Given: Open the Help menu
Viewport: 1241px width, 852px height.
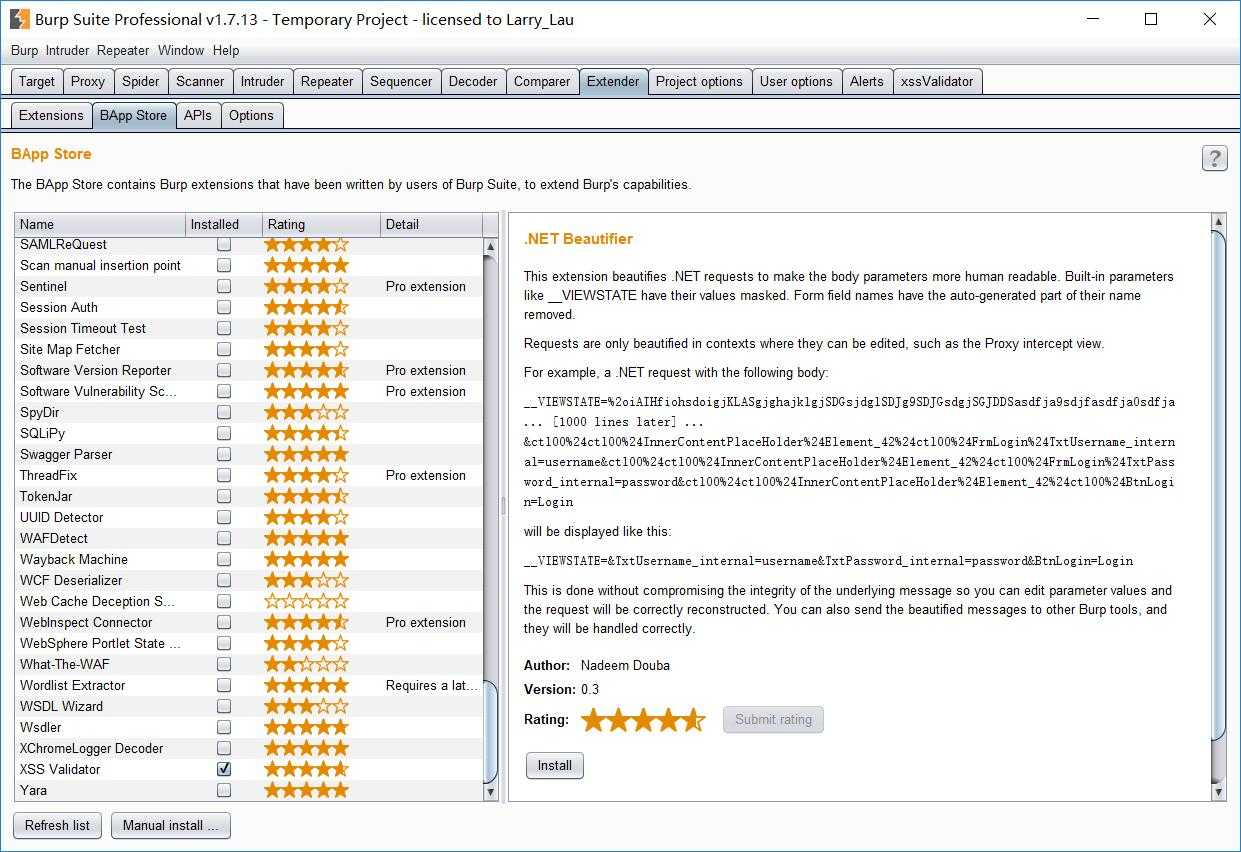Looking at the screenshot, I should point(226,50).
